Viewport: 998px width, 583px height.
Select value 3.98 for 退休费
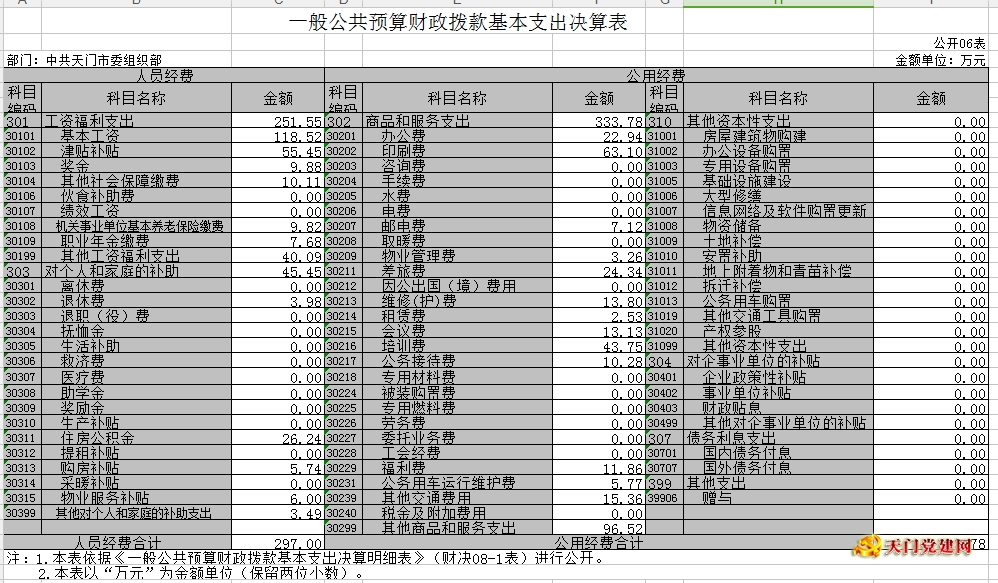click(278, 301)
